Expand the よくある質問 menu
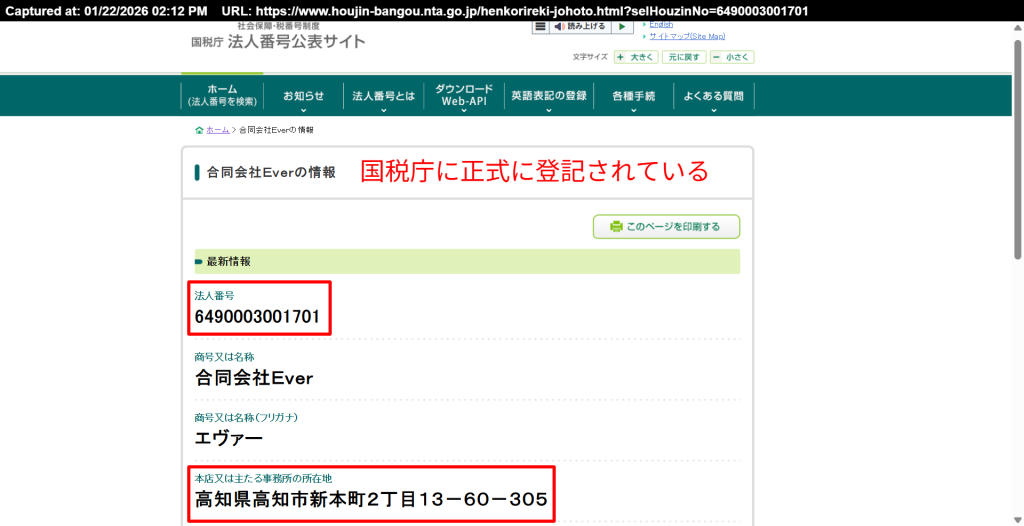1024x526 pixels. tap(713, 95)
